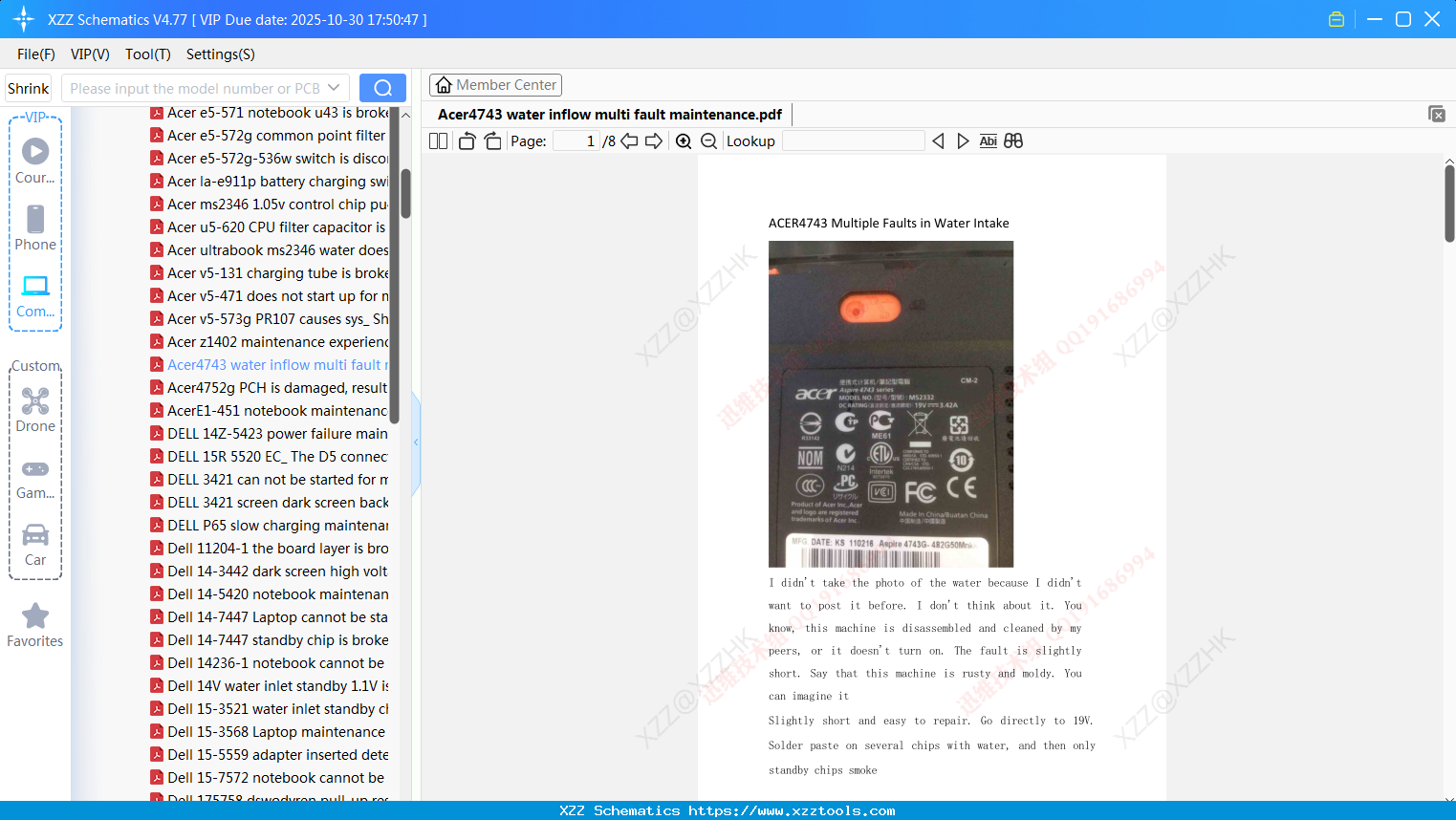This screenshot has height=820, width=1456.
Task: Open the Phone category in sidebar
Action: [x=35, y=228]
